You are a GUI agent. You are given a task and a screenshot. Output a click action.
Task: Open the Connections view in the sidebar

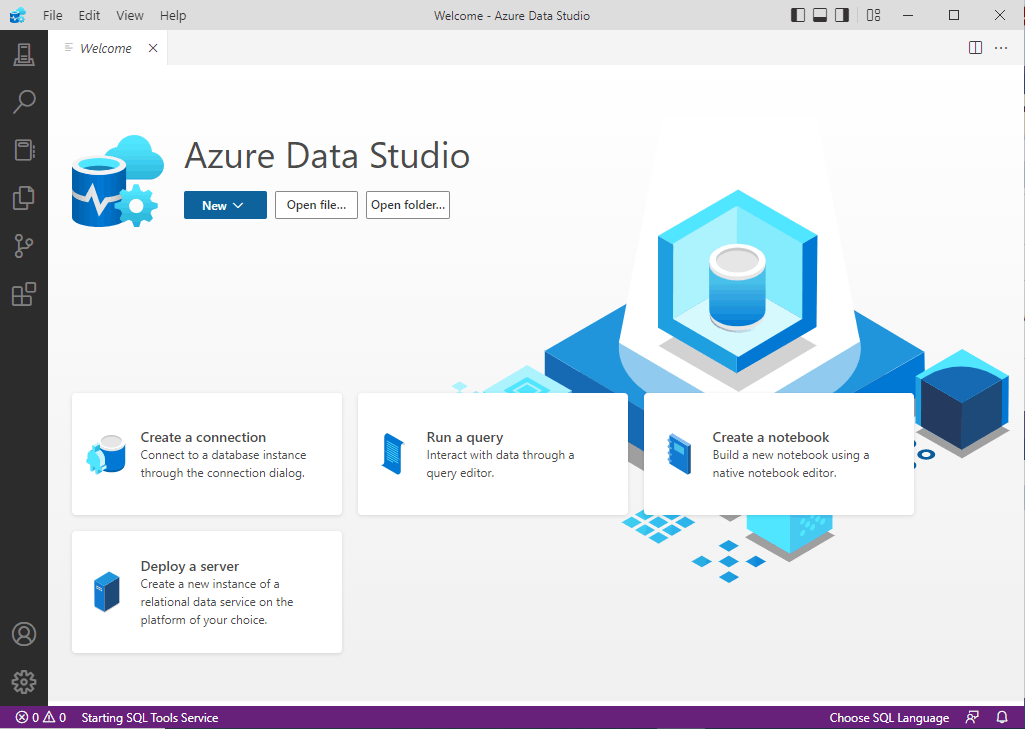click(24, 54)
